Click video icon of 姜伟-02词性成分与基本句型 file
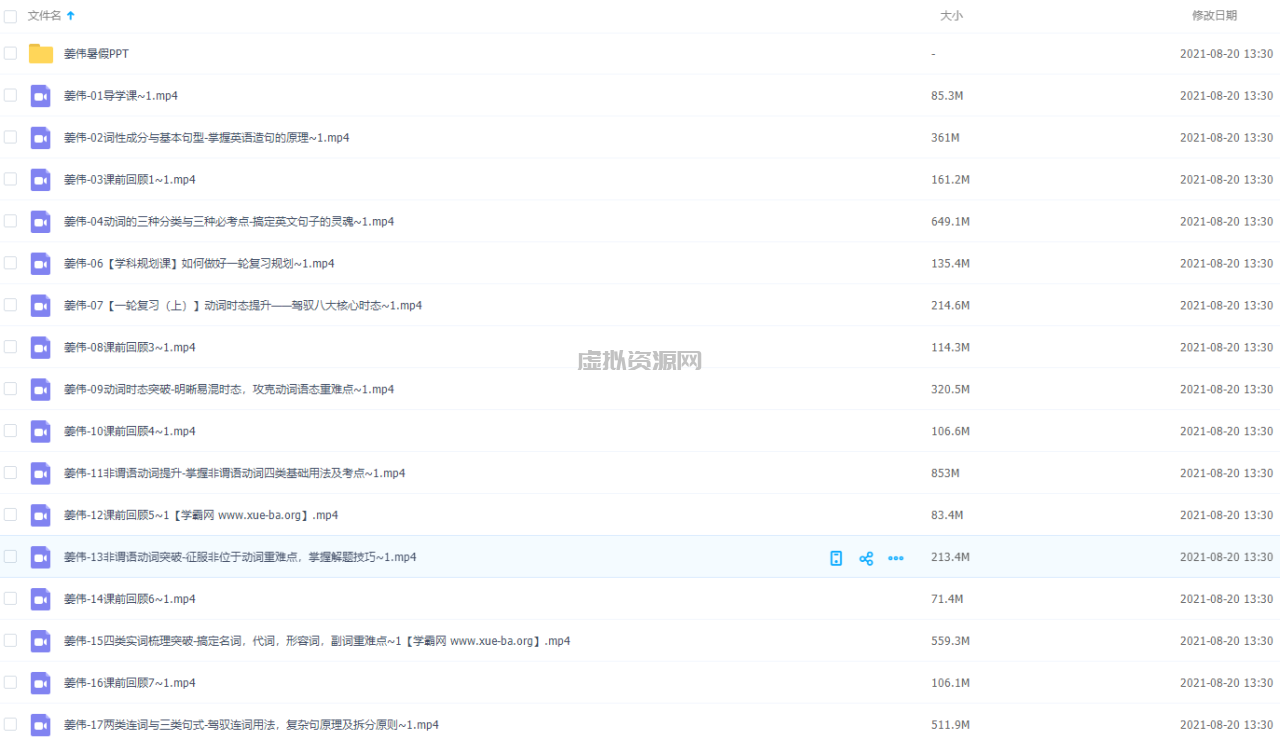Screen dimensions: 1280x740 click(40, 138)
